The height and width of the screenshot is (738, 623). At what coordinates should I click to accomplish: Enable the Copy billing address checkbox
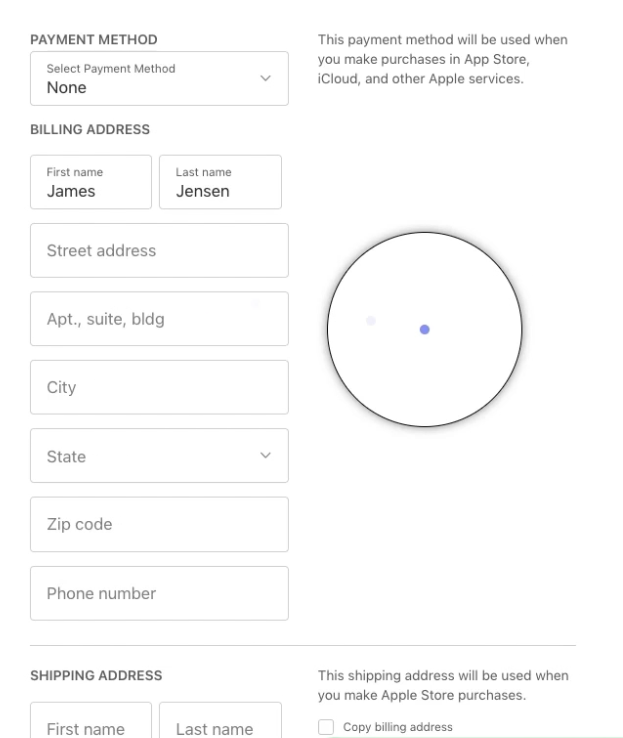click(325, 727)
